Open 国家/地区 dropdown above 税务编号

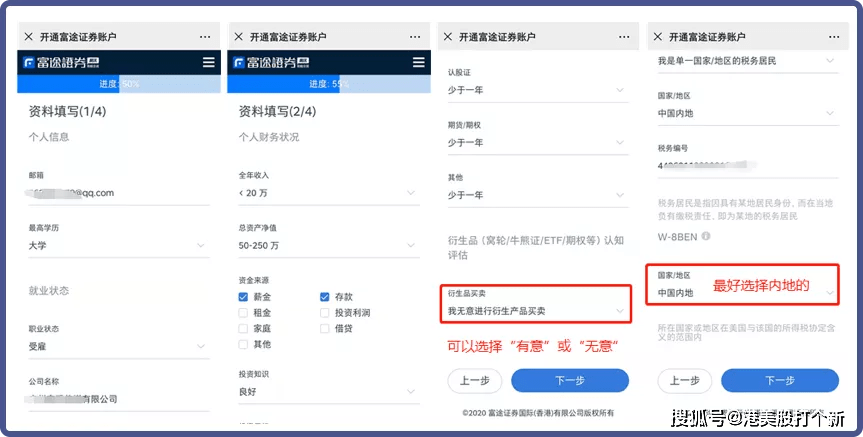(x=748, y=113)
